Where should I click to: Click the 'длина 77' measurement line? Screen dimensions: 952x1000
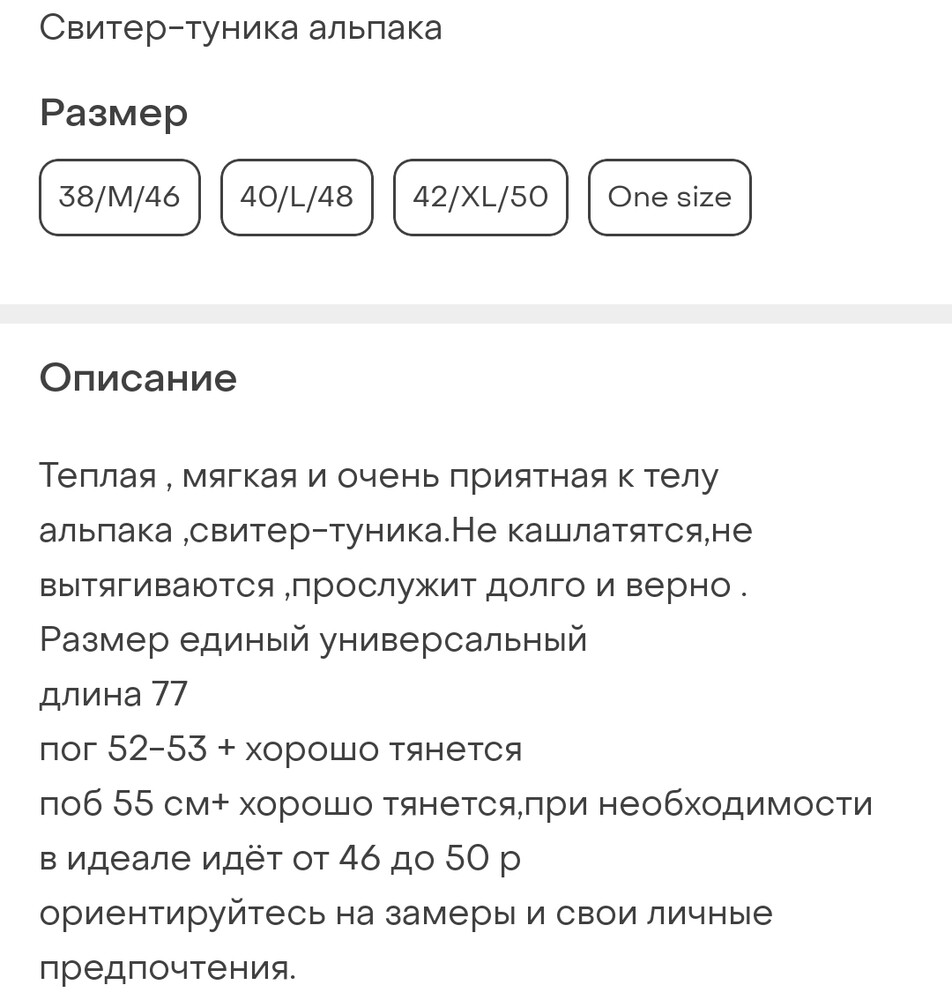coord(113,693)
